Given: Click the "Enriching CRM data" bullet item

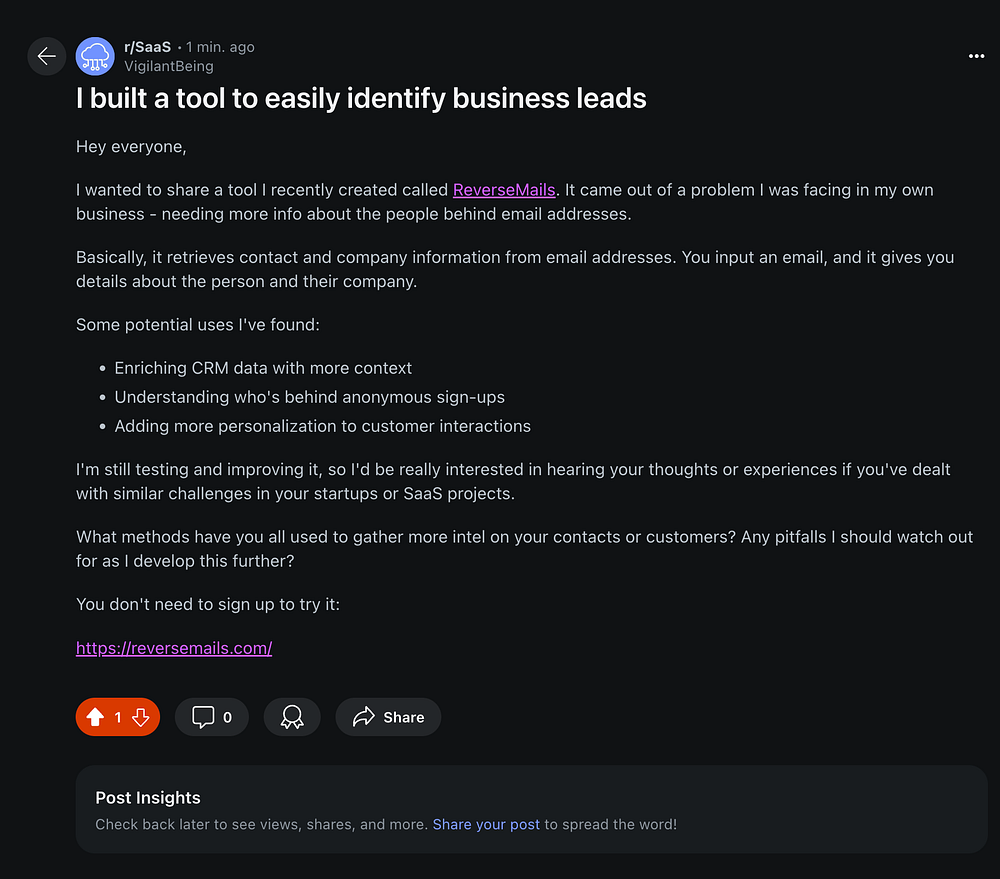Looking at the screenshot, I should [x=263, y=368].
